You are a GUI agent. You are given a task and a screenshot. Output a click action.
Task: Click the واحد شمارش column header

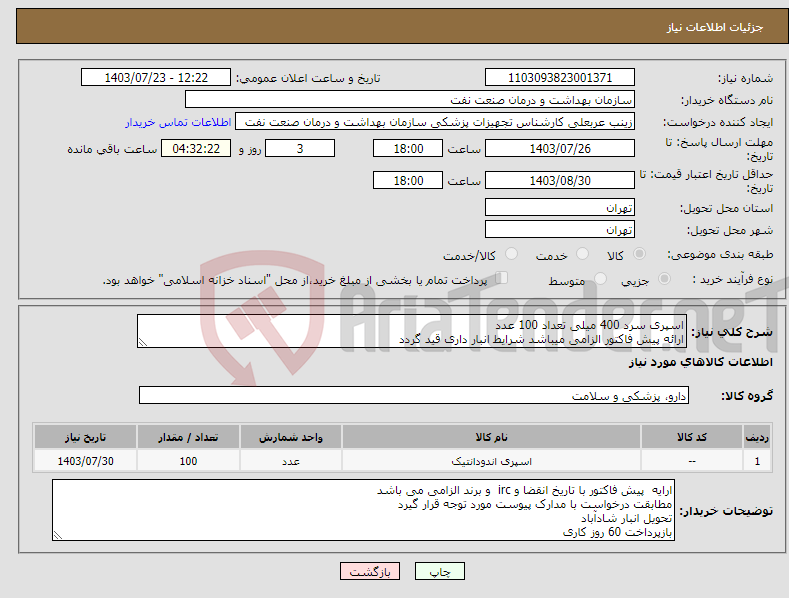pos(291,437)
